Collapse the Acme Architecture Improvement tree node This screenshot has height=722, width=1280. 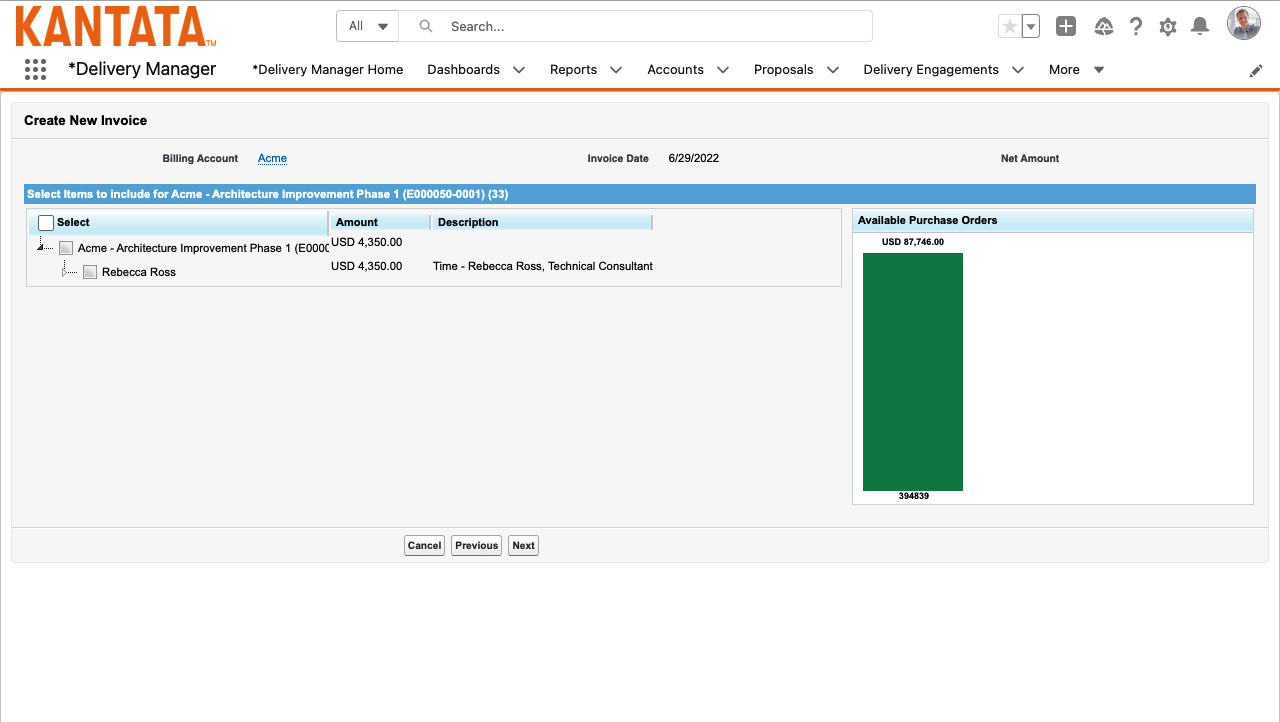pyautogui.click(x=40, y=247)
